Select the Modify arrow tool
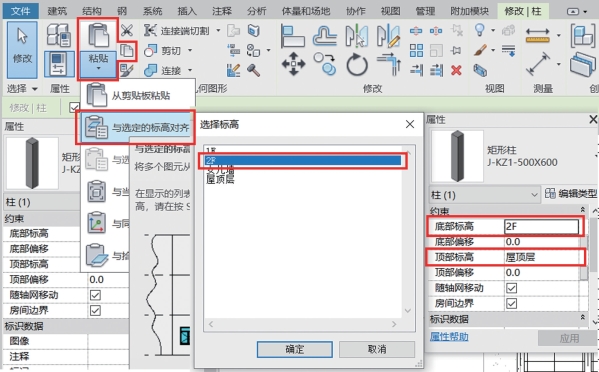The height and width of the screenshot is (372, 599). (x=22, y=50)
